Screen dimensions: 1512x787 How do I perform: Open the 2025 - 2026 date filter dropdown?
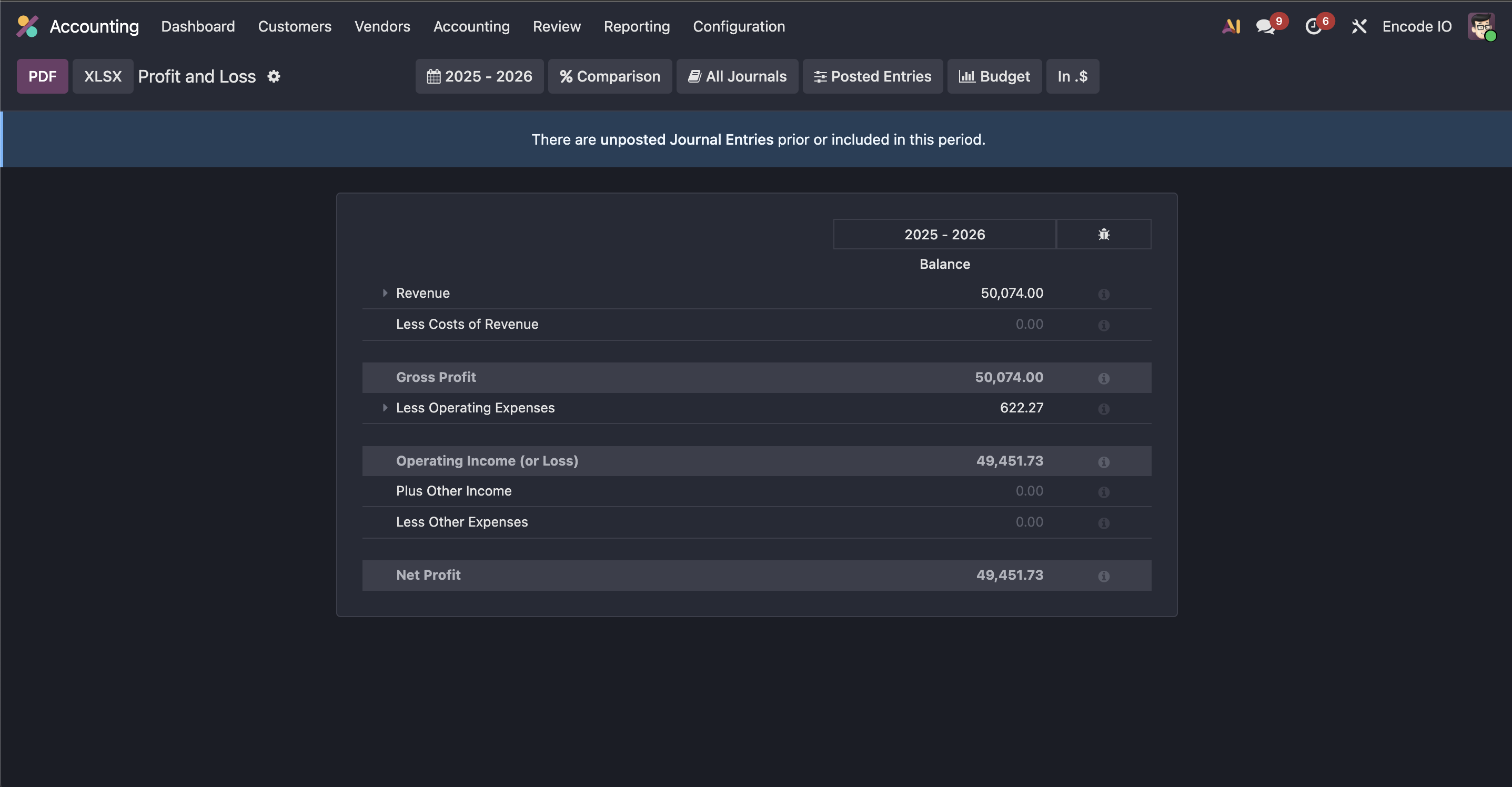click(x=479, y=76)
